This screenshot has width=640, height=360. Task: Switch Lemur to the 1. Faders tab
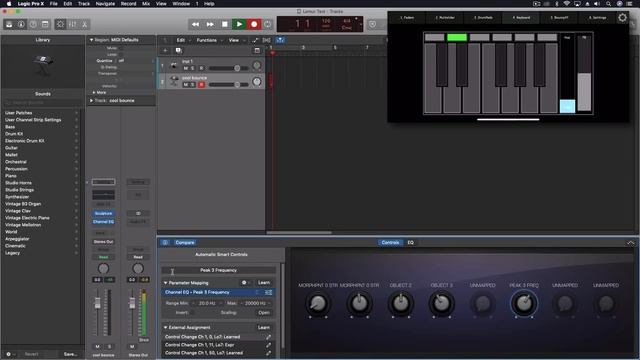(x=407, y=18)
